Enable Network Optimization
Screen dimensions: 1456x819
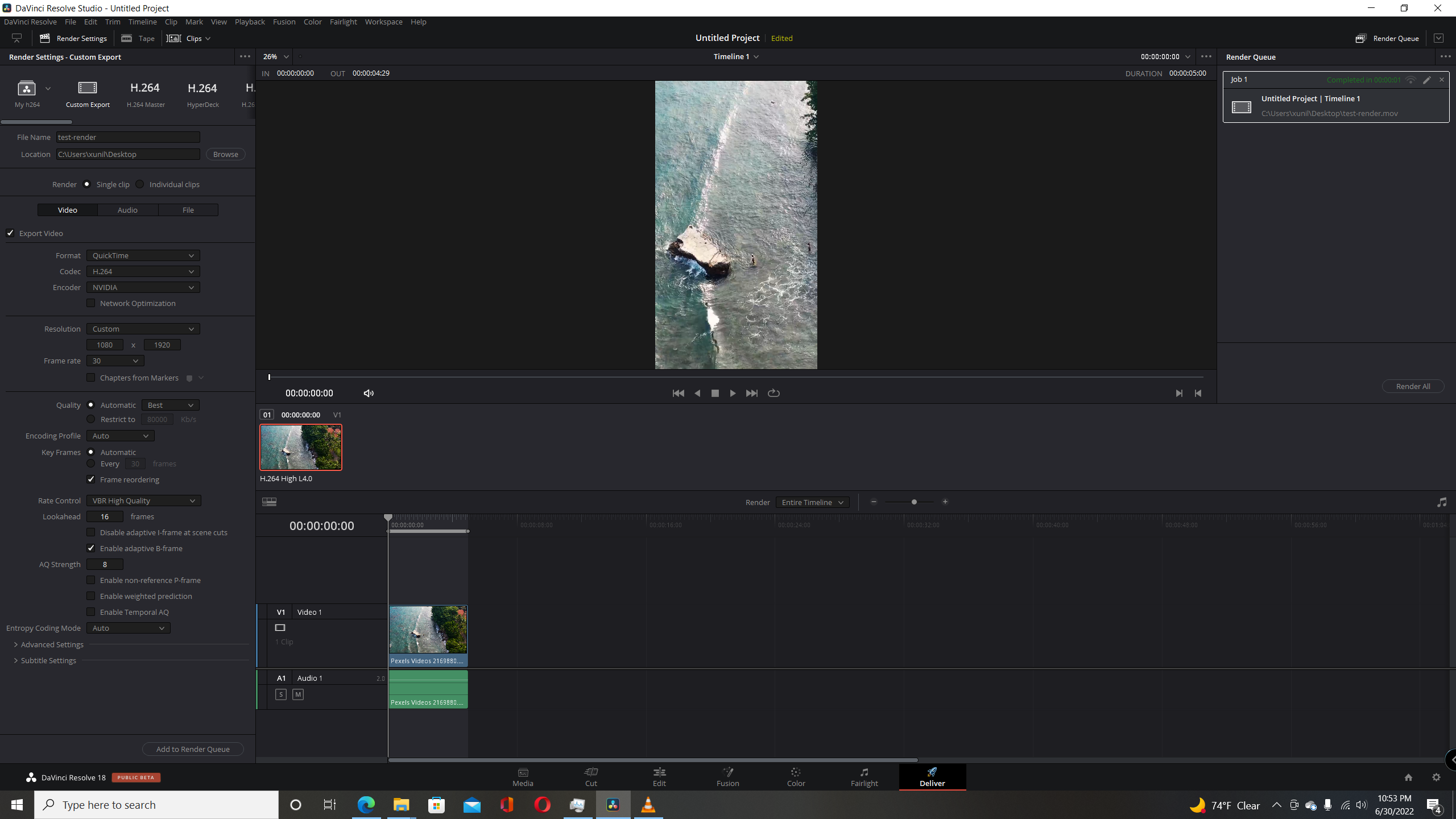(x=91, y=303)
